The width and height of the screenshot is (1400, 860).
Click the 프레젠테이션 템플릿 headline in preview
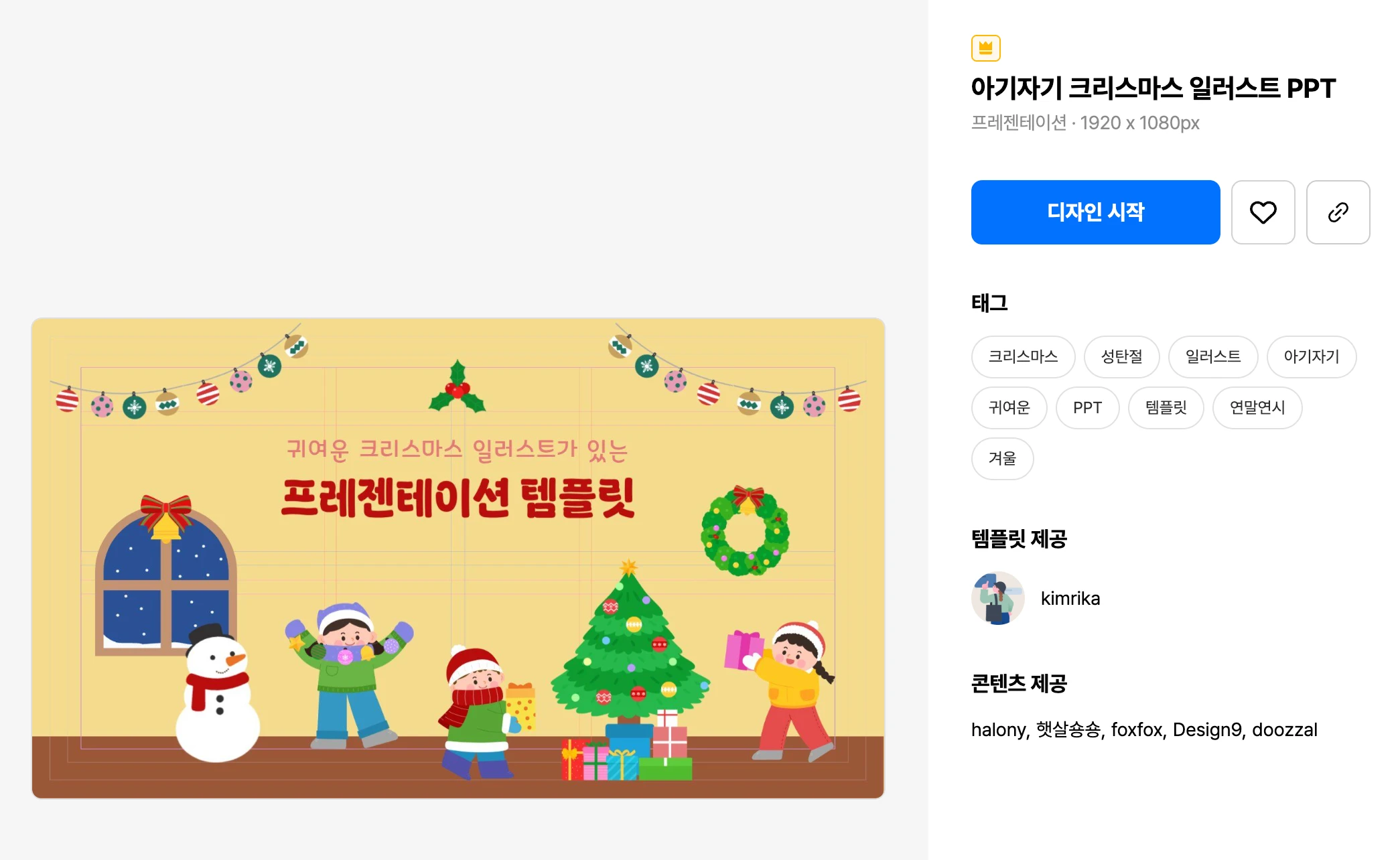[458, 498]
